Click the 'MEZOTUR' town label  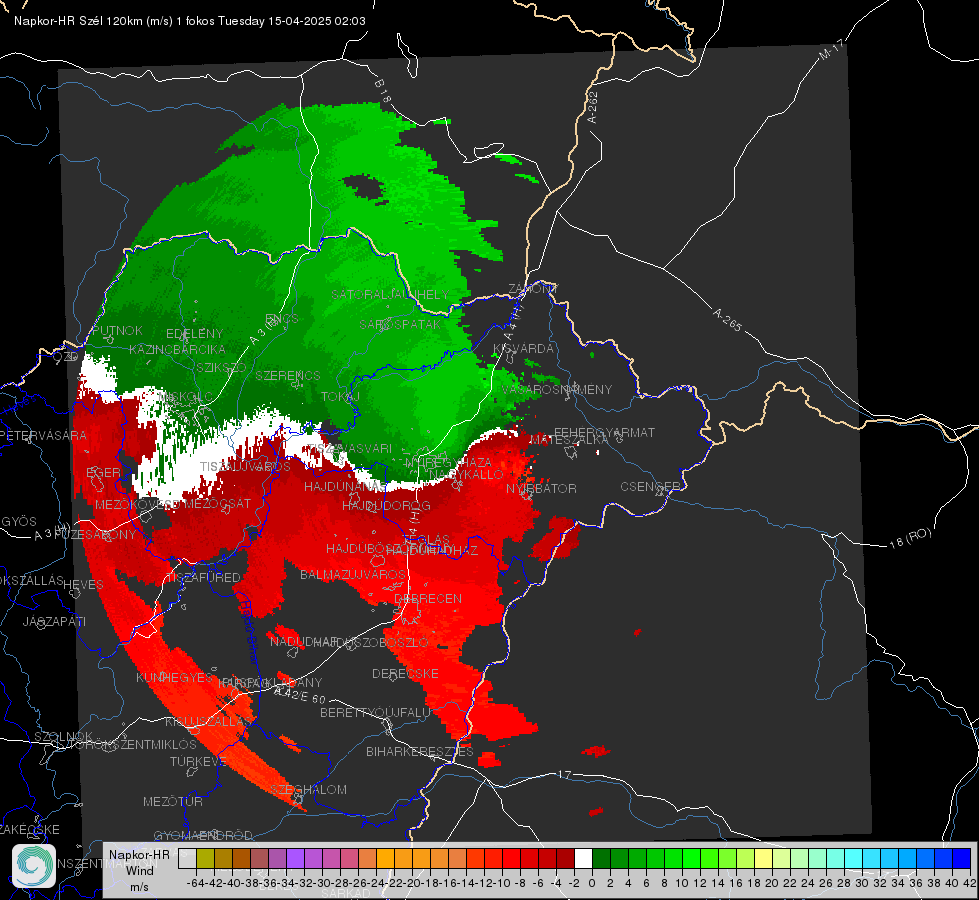click(172, 802)
